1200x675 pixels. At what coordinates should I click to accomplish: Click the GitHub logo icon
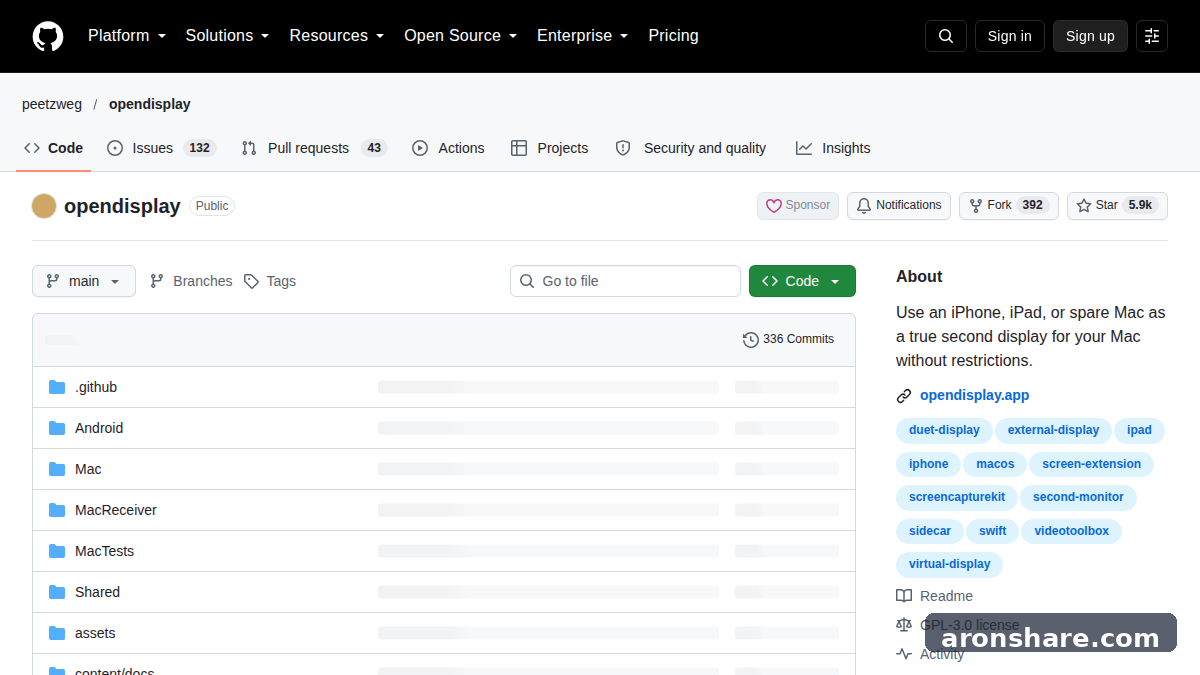[x=48, y=36]
